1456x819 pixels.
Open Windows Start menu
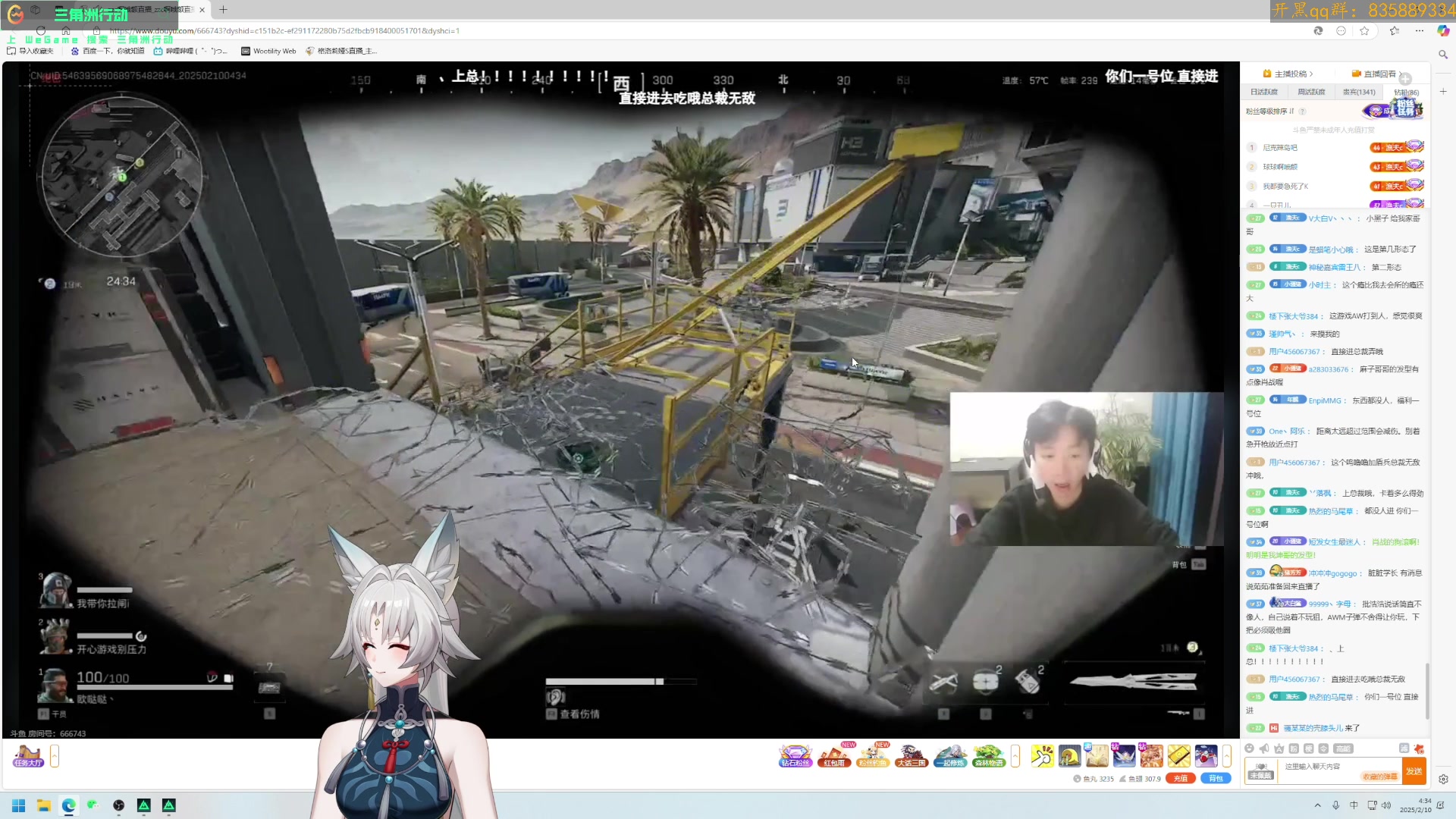pos(19,805)
